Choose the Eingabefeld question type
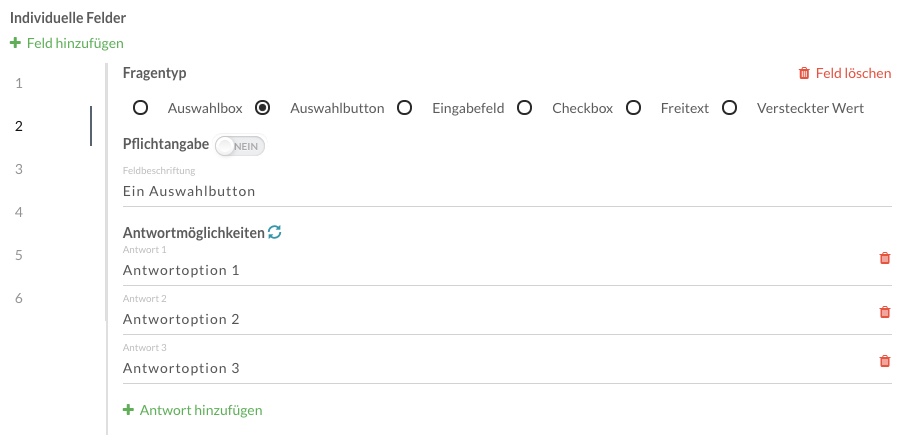 405,108
